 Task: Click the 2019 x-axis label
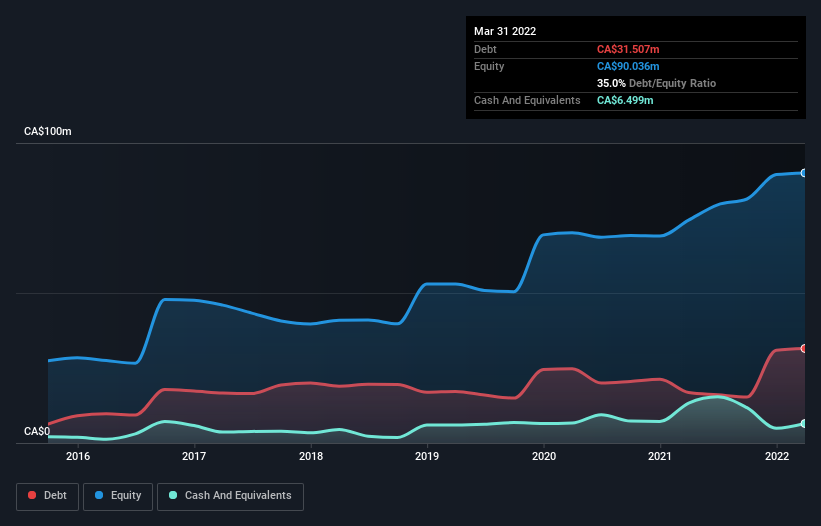[x=427, y=456]
